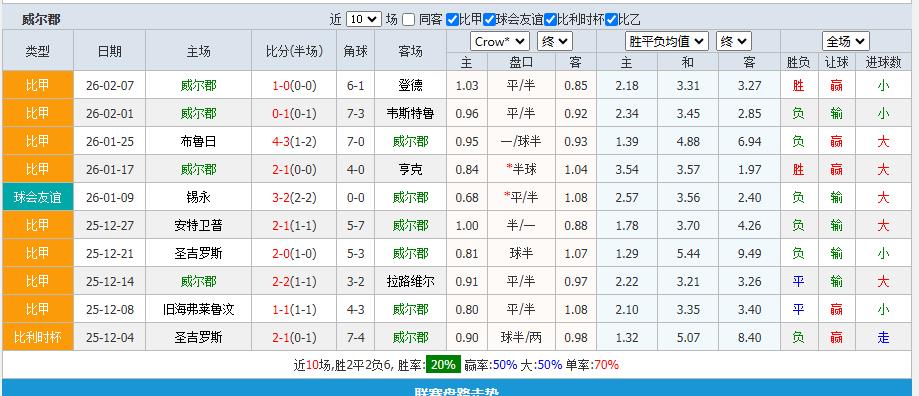Click the score 3-2(2-2)
The height and width of the screenshot is (396, 919).
(x=294, y=198)
